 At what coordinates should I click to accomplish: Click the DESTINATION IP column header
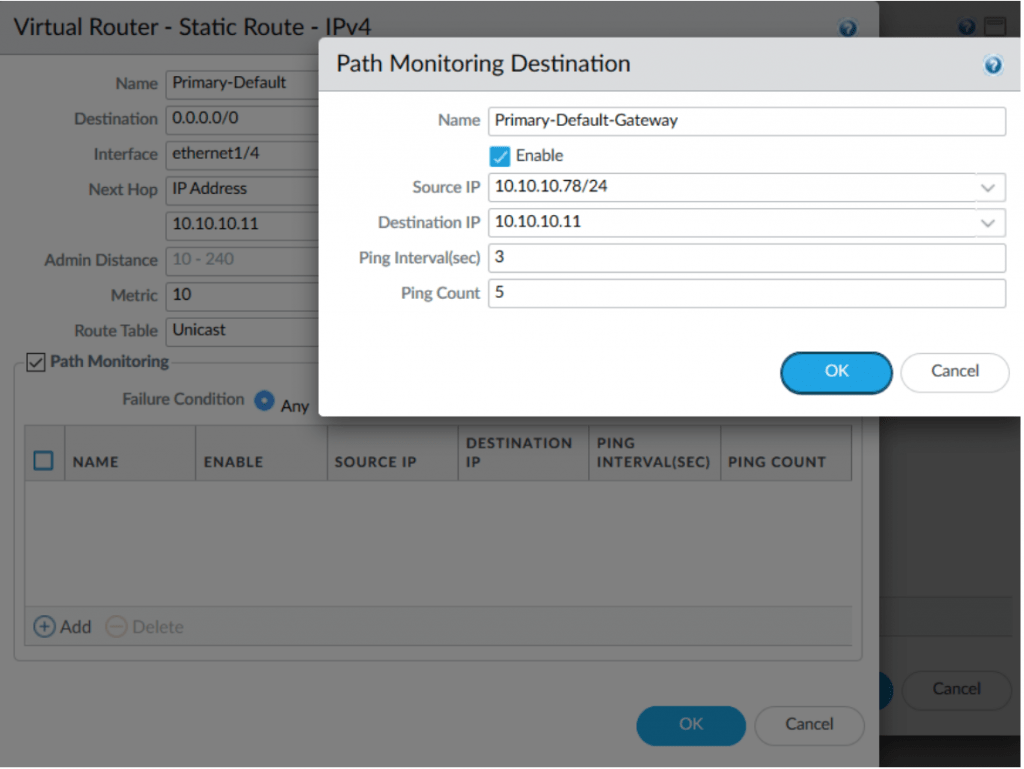pos(524,453)
